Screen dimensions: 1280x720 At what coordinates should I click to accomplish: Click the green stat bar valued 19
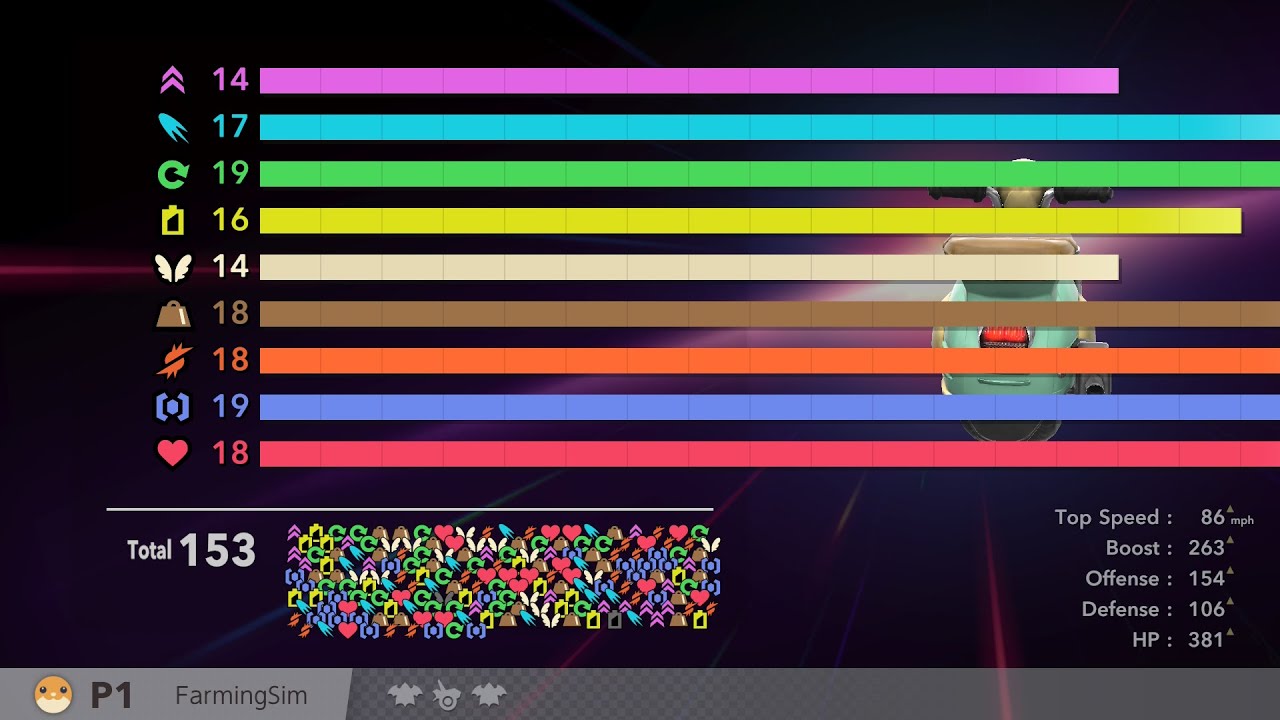click(770, 174)
